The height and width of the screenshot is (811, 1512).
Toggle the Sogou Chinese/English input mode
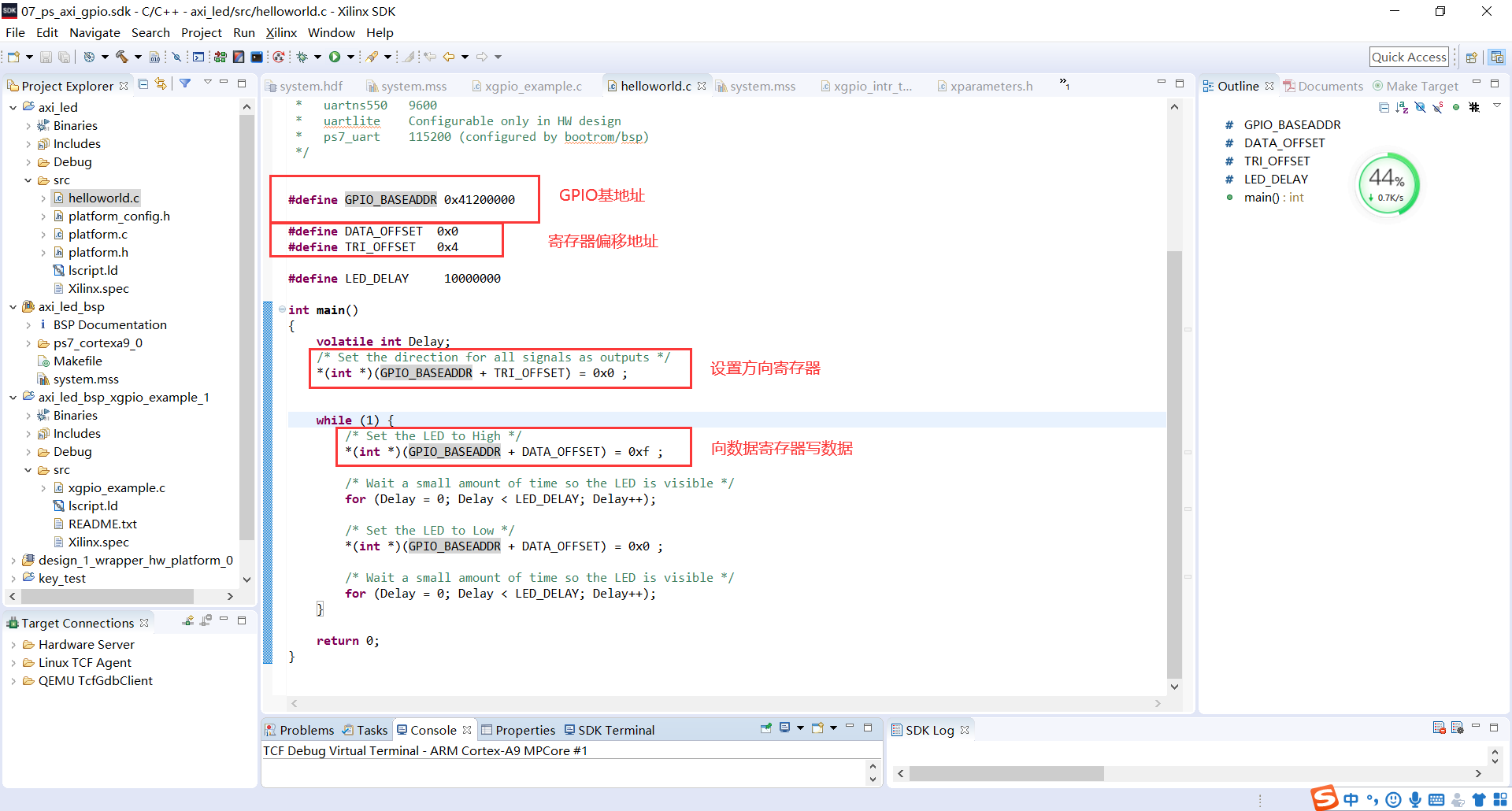tap(1351, 799)
